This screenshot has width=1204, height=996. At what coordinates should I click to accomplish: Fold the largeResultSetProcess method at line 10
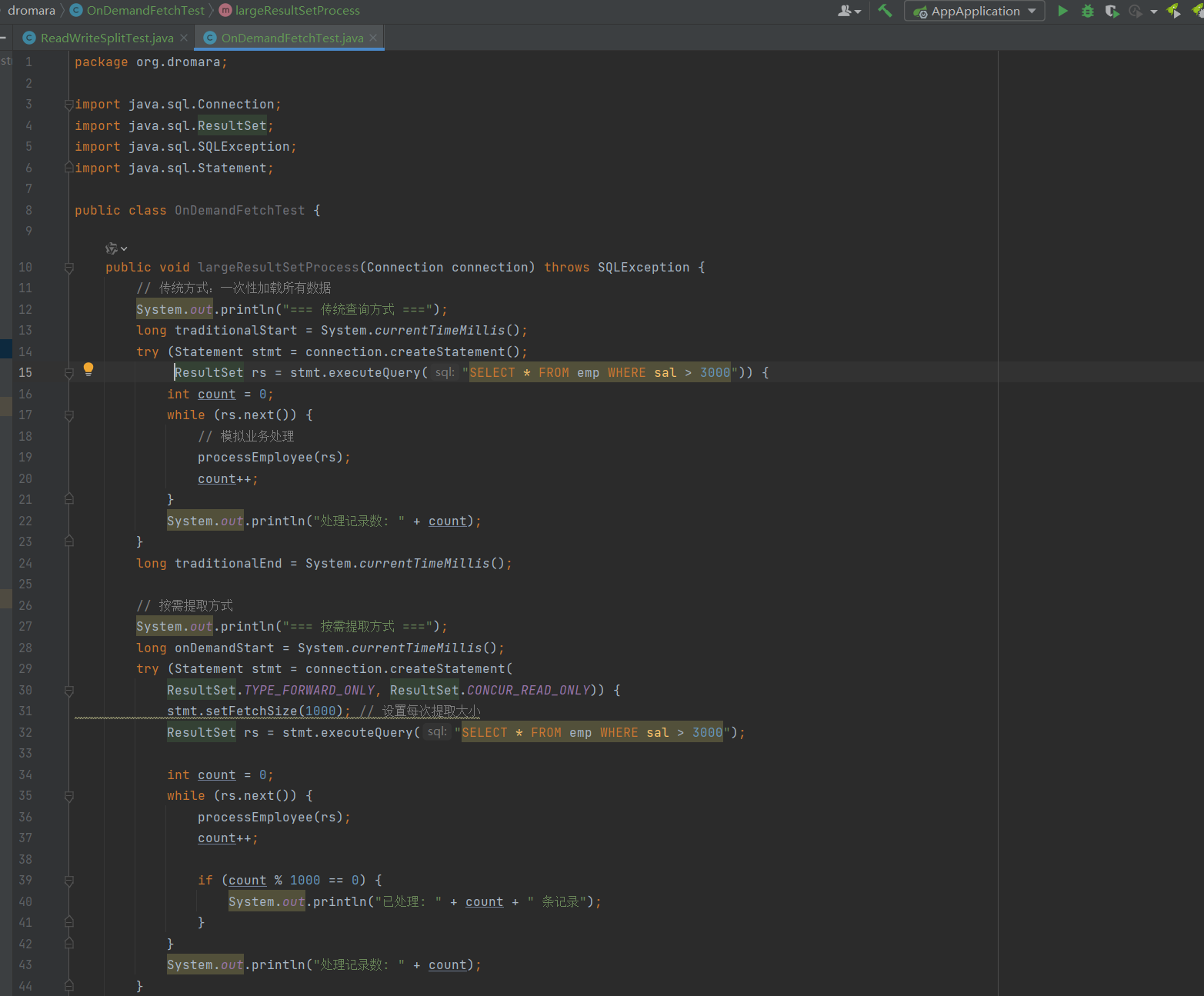pyautogui.click(x=69, y=268)
